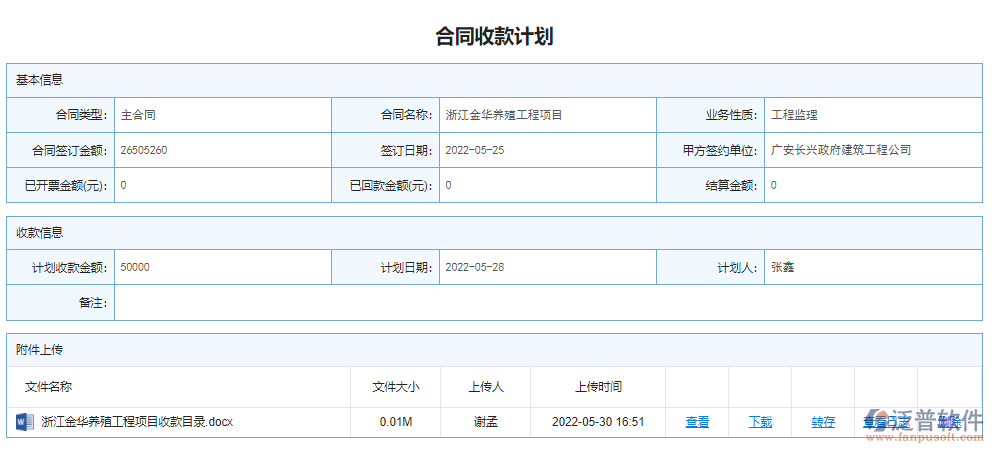Click the 合同名称 value 浙江金华养殖工程项目

(x=504, y=115)
